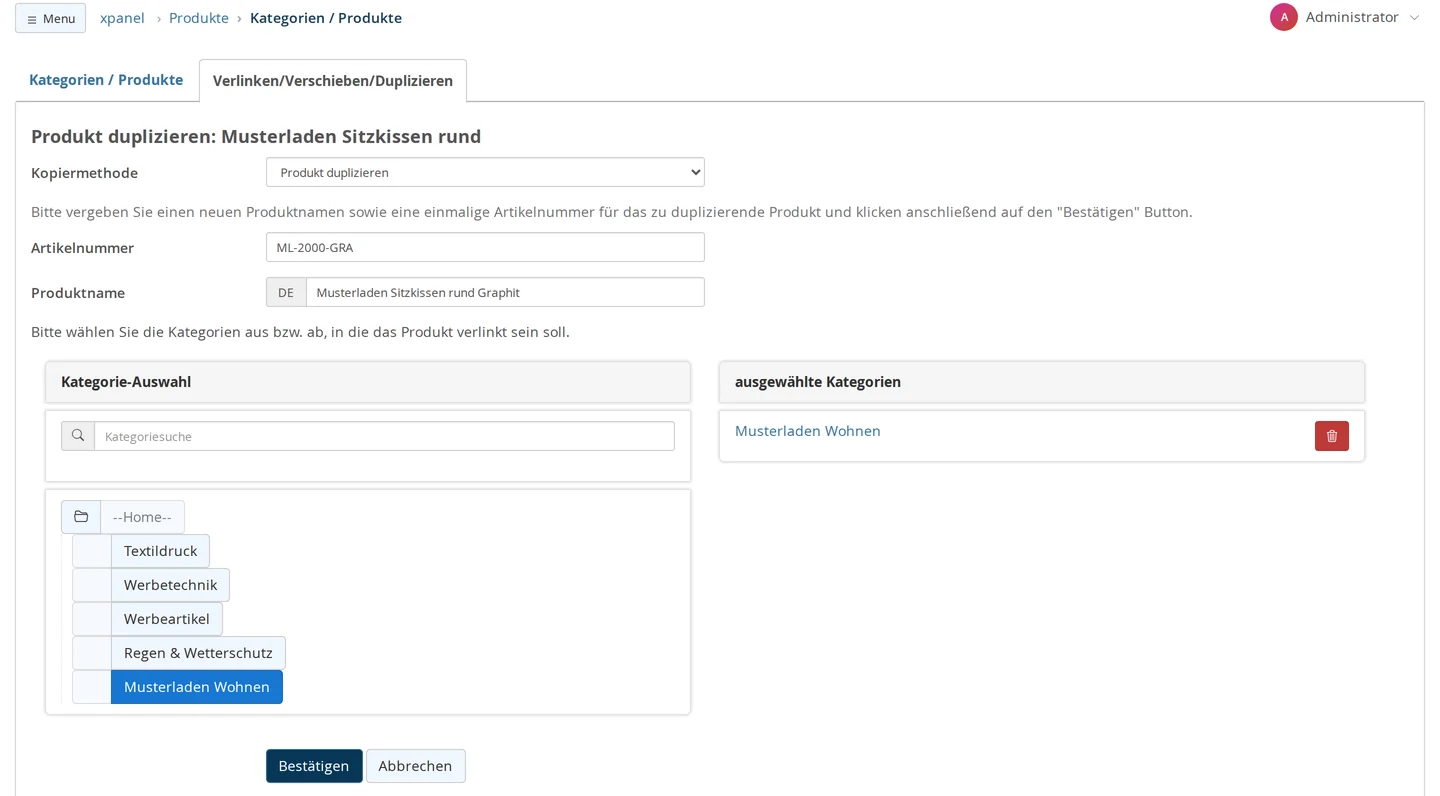Focus the Kategoriesuche search field
Viewport: 1440px width, 796px height.
point(384,436)
